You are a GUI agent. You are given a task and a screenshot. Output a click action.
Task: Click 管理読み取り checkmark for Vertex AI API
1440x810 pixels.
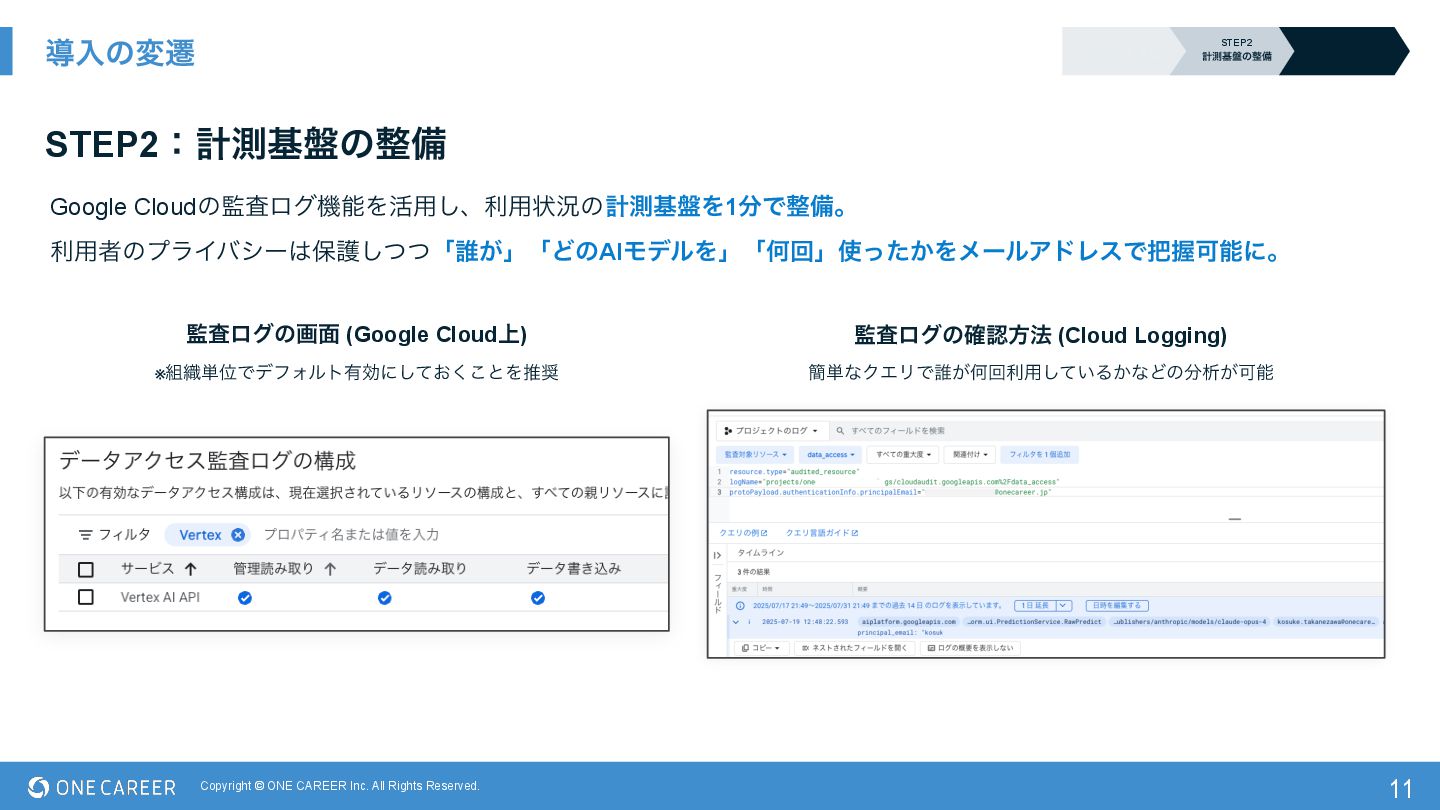pyautogui.click(x=245, y=598)
